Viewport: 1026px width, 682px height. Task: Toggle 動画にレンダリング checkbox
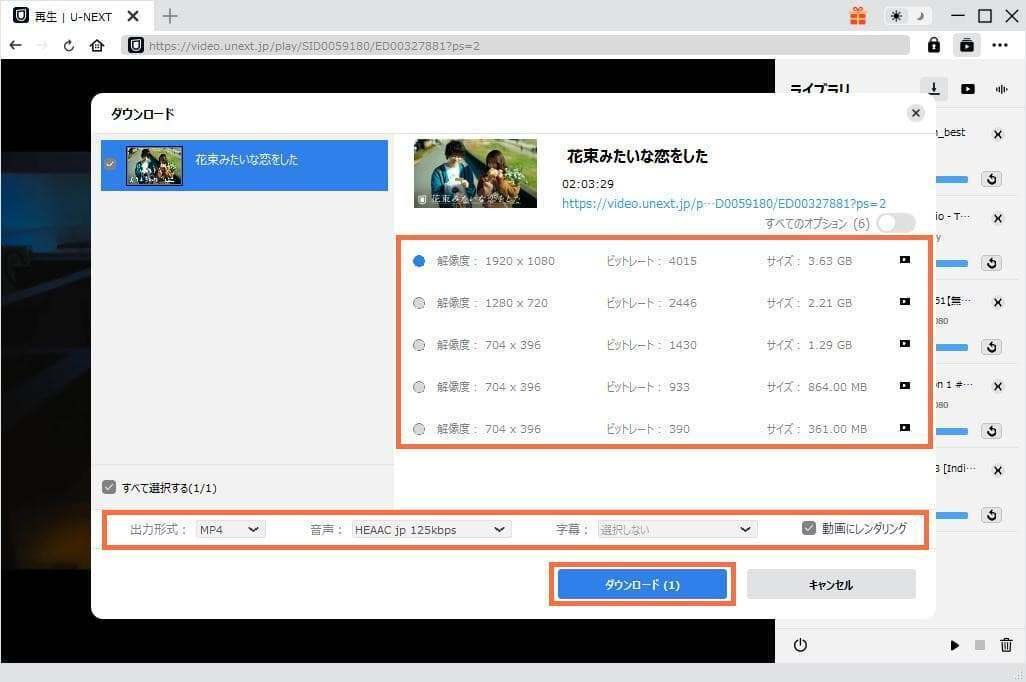click(809, 528)
